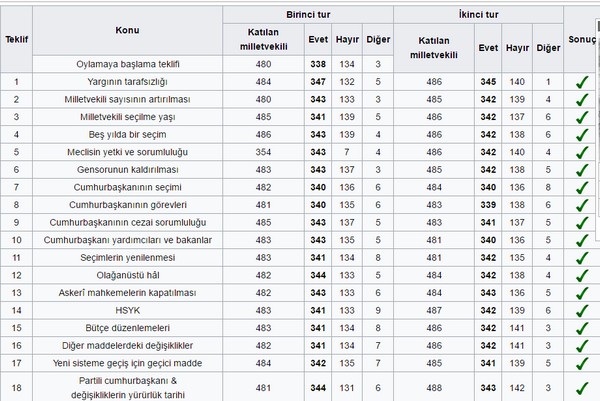Select the Diğer maddelerdeki değişiklikler cell
Image resolution: width=600 pixels, height=401 pixels.
point(128,346)
